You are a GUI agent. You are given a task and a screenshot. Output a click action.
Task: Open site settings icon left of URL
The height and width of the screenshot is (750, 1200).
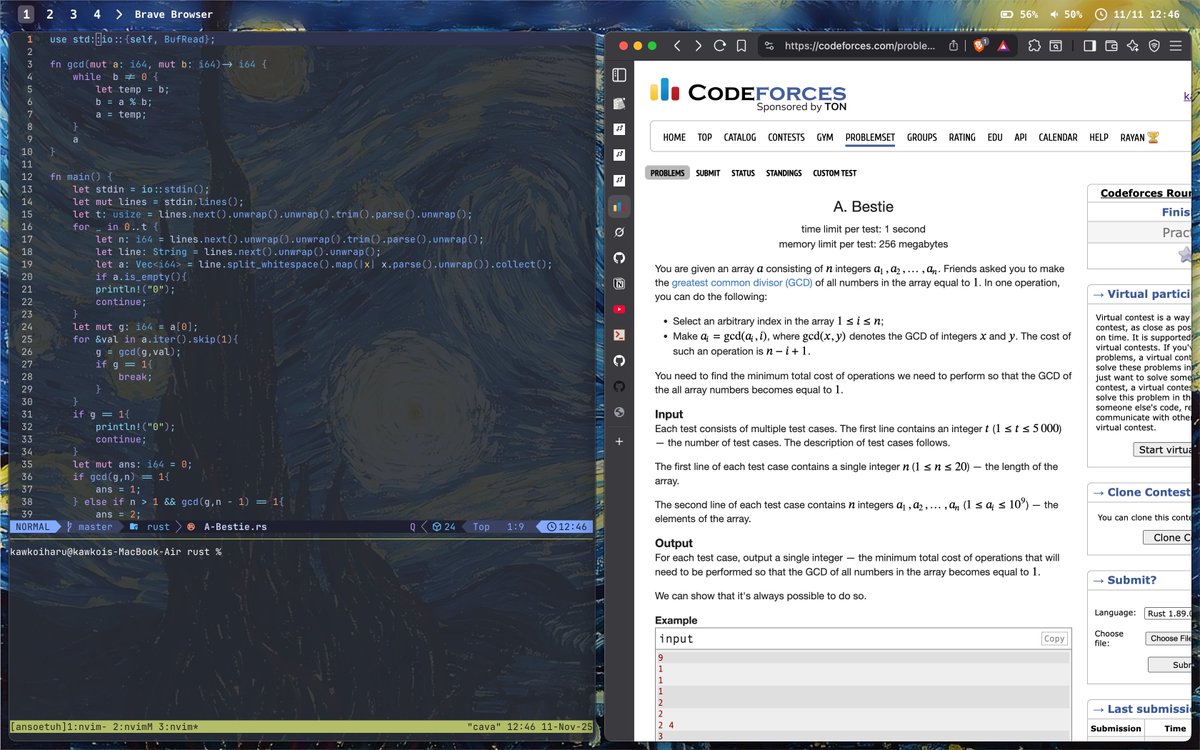(768, 46)
